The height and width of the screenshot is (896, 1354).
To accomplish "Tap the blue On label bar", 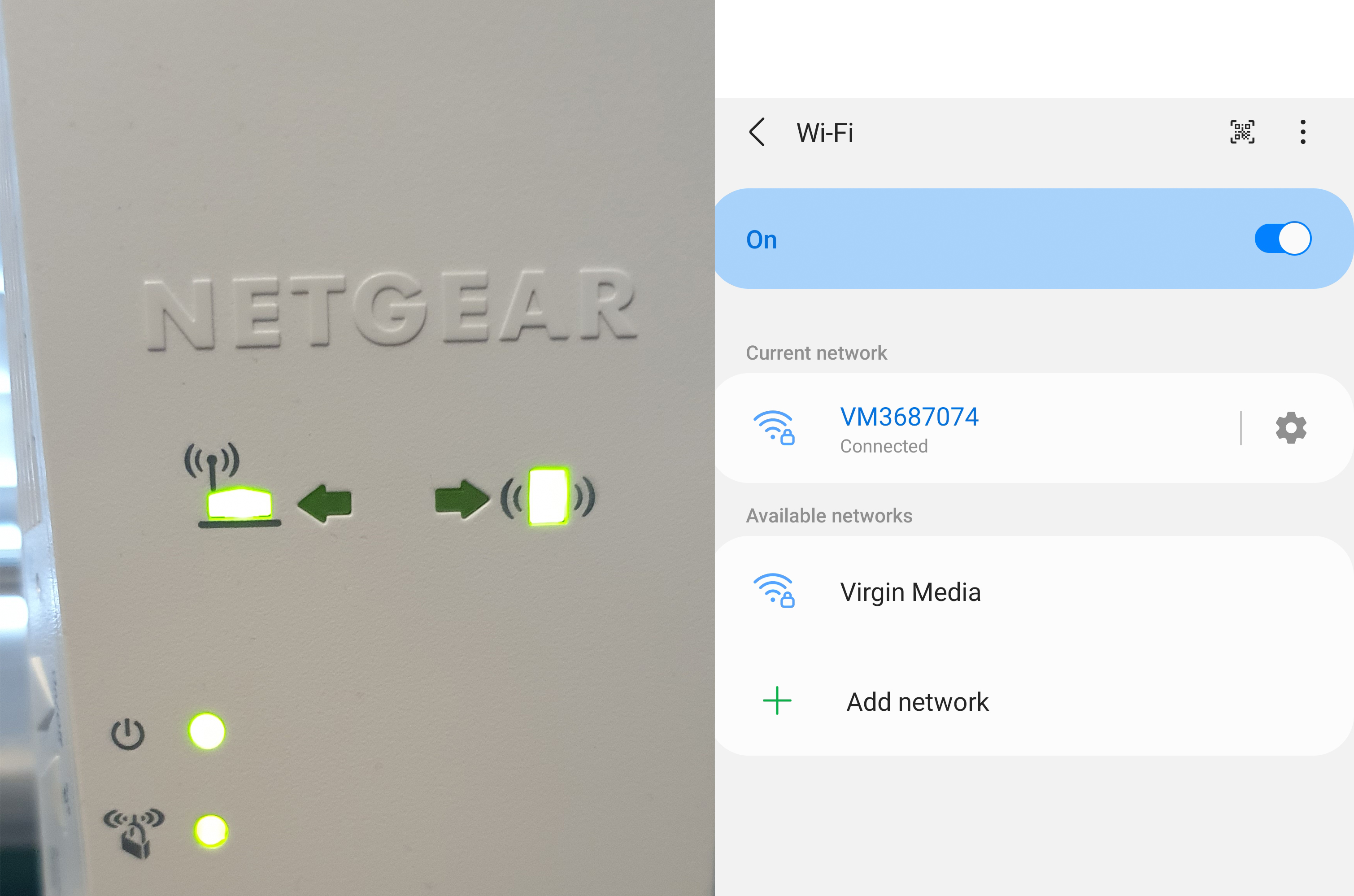I will 1033,238.
